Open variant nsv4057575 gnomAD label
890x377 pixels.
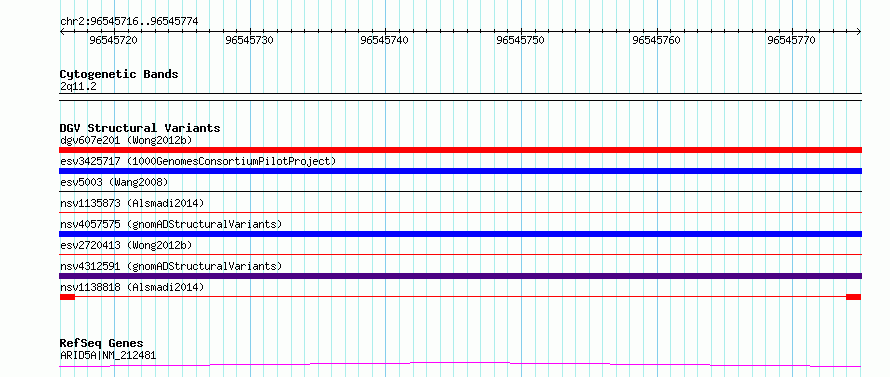point(171,224)
